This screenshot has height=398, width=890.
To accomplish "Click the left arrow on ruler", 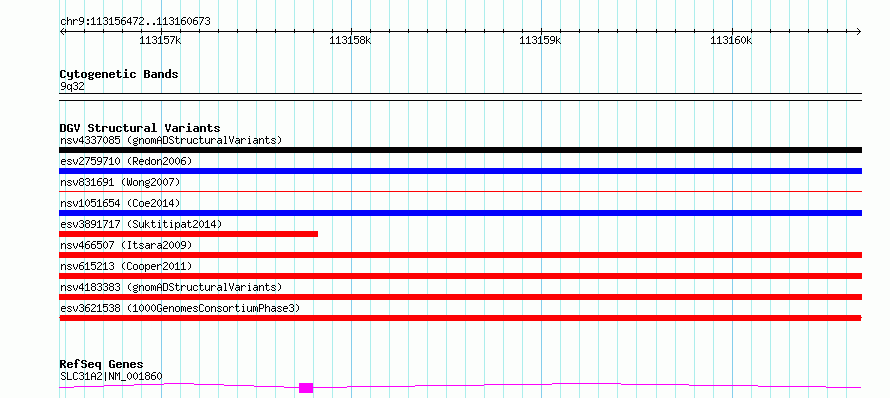I will 63,31.
